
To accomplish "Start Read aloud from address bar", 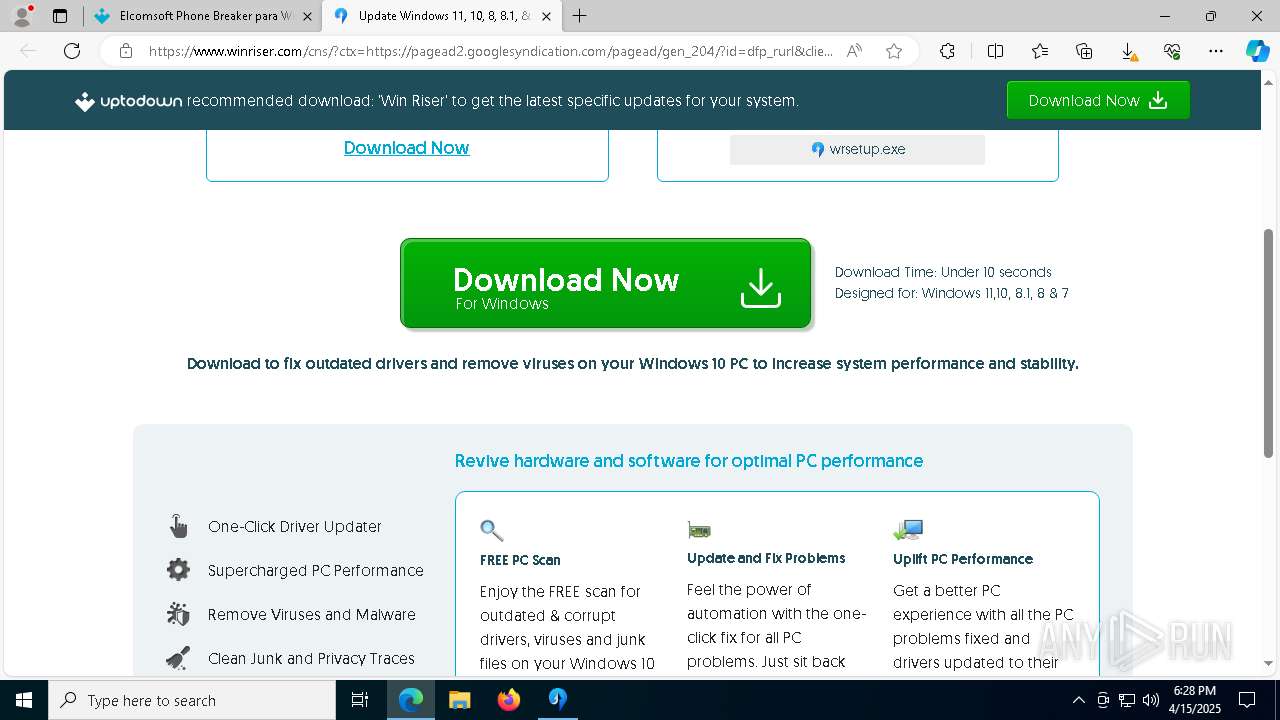I will tap(854, 51).
